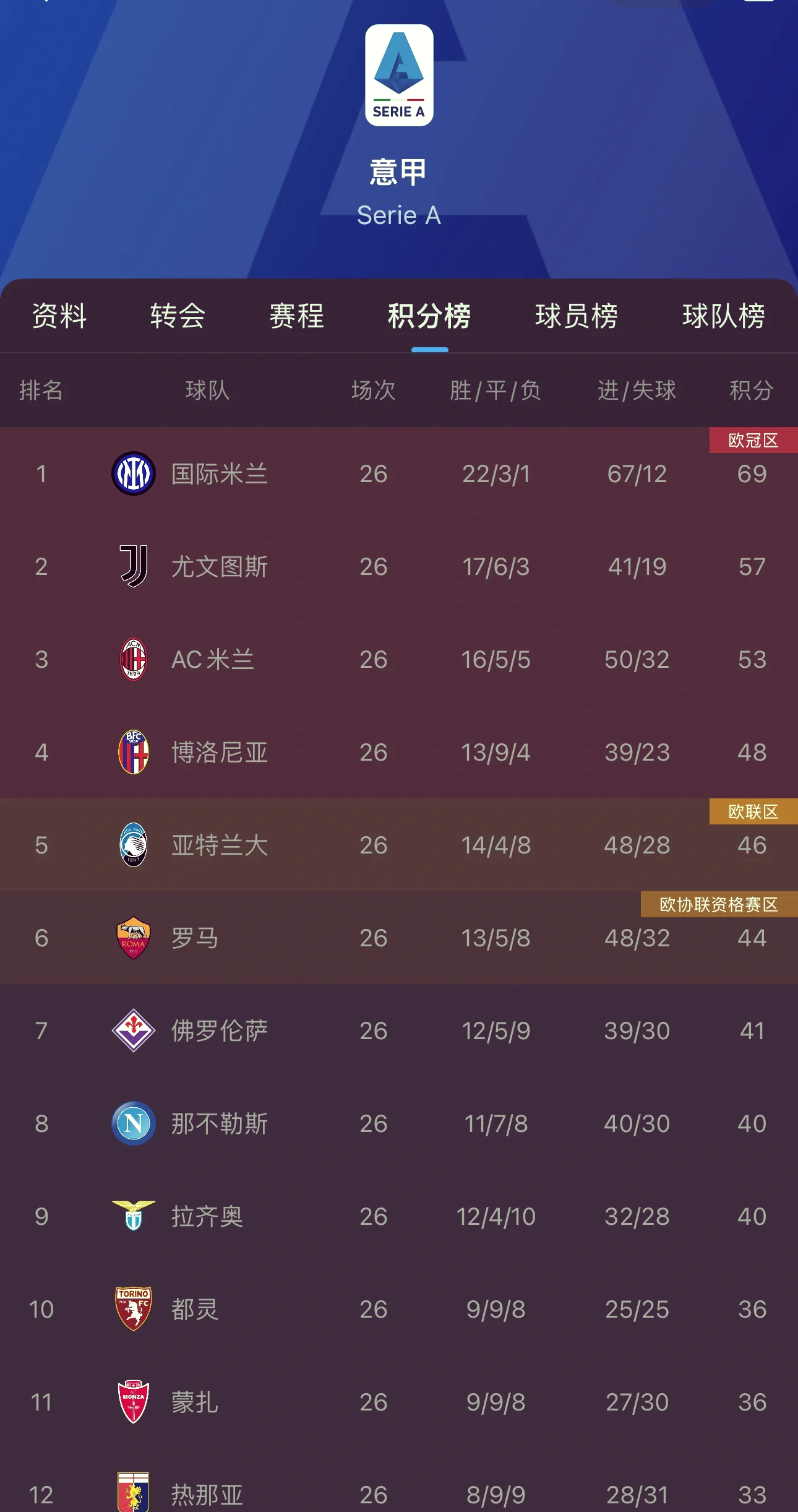Open team name 热那亚
This screenshot has width=798, height=1512.
pos(207,1495)
